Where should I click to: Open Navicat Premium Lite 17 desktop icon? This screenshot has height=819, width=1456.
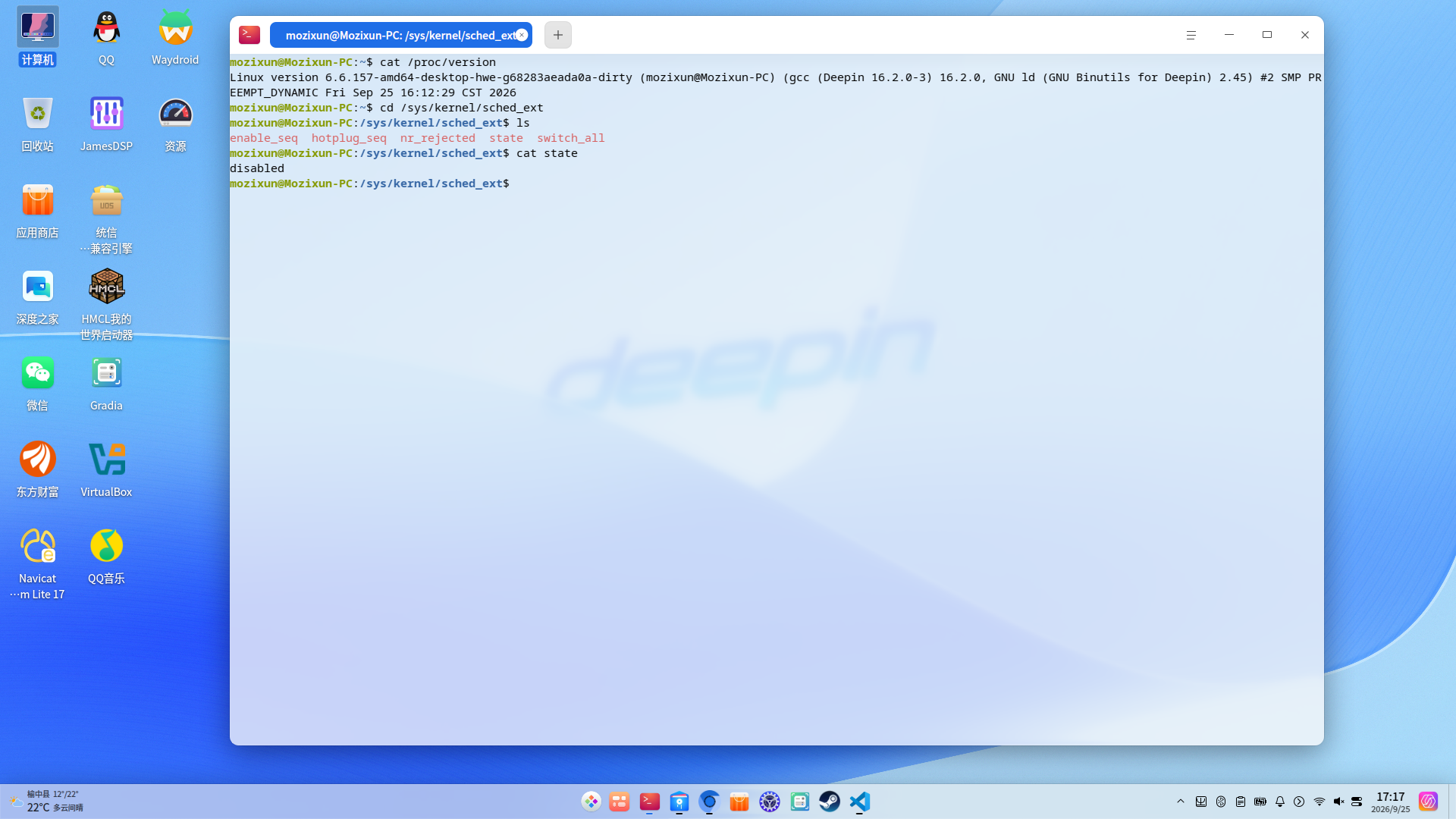pyautogui.click(x=37, y=563)
